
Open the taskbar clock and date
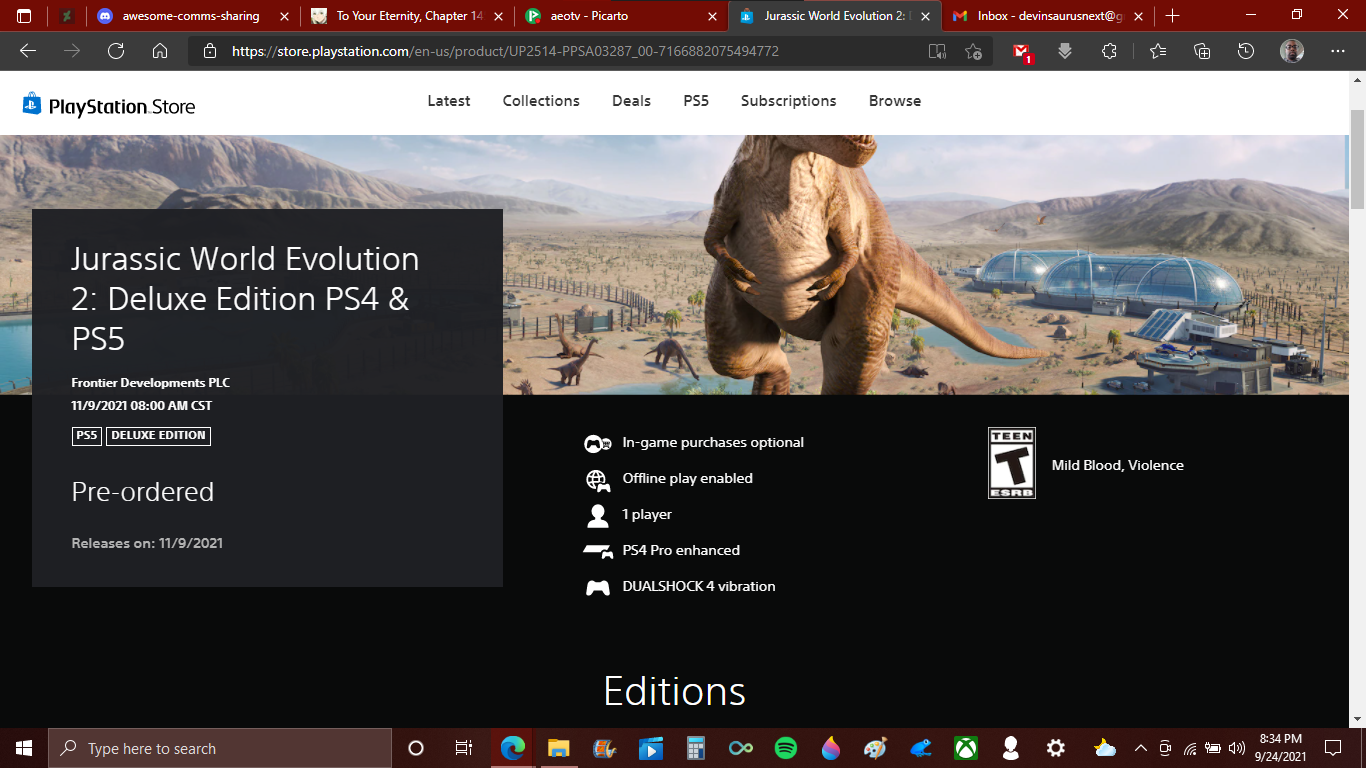[1281, 748]
